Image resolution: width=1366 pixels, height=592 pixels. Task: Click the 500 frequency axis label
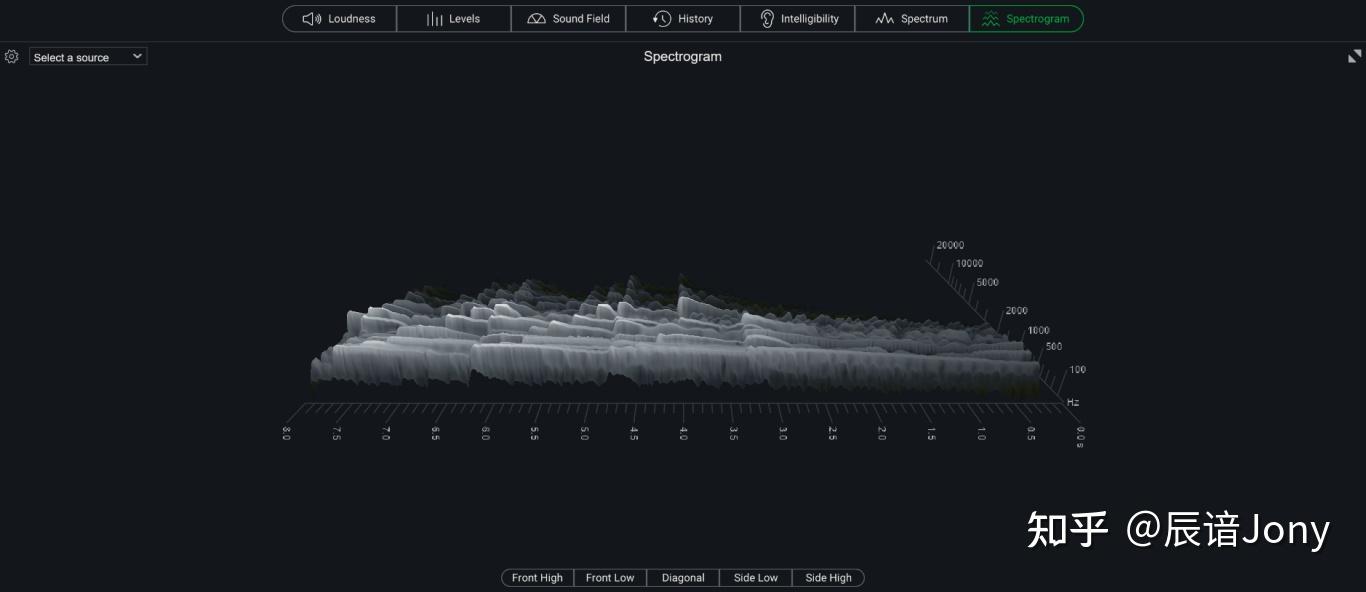pos(1054,347)
